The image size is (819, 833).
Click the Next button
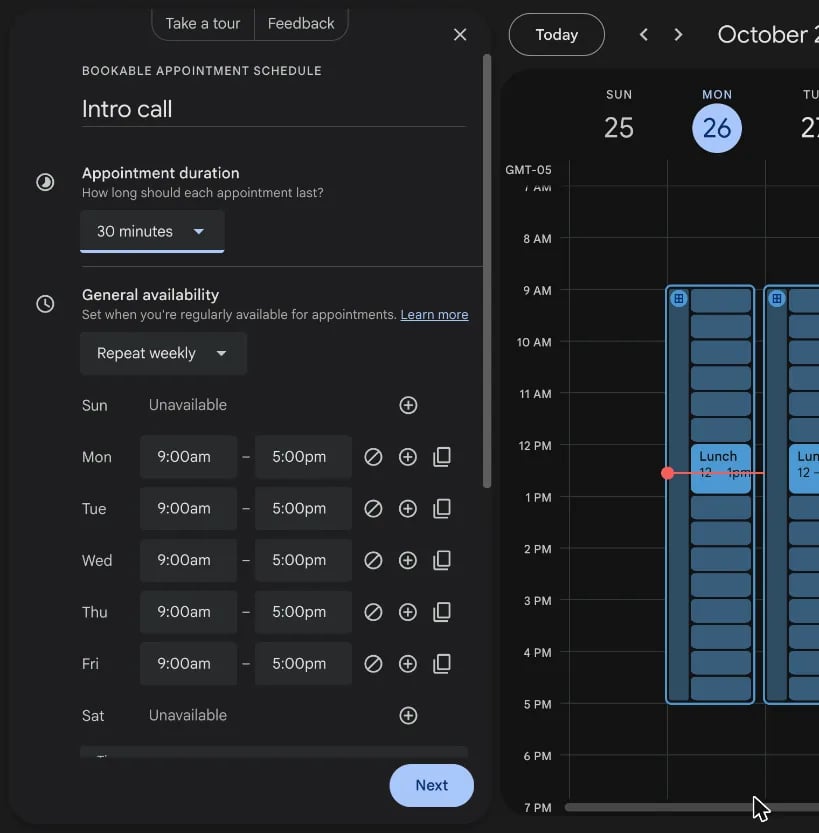432,785
